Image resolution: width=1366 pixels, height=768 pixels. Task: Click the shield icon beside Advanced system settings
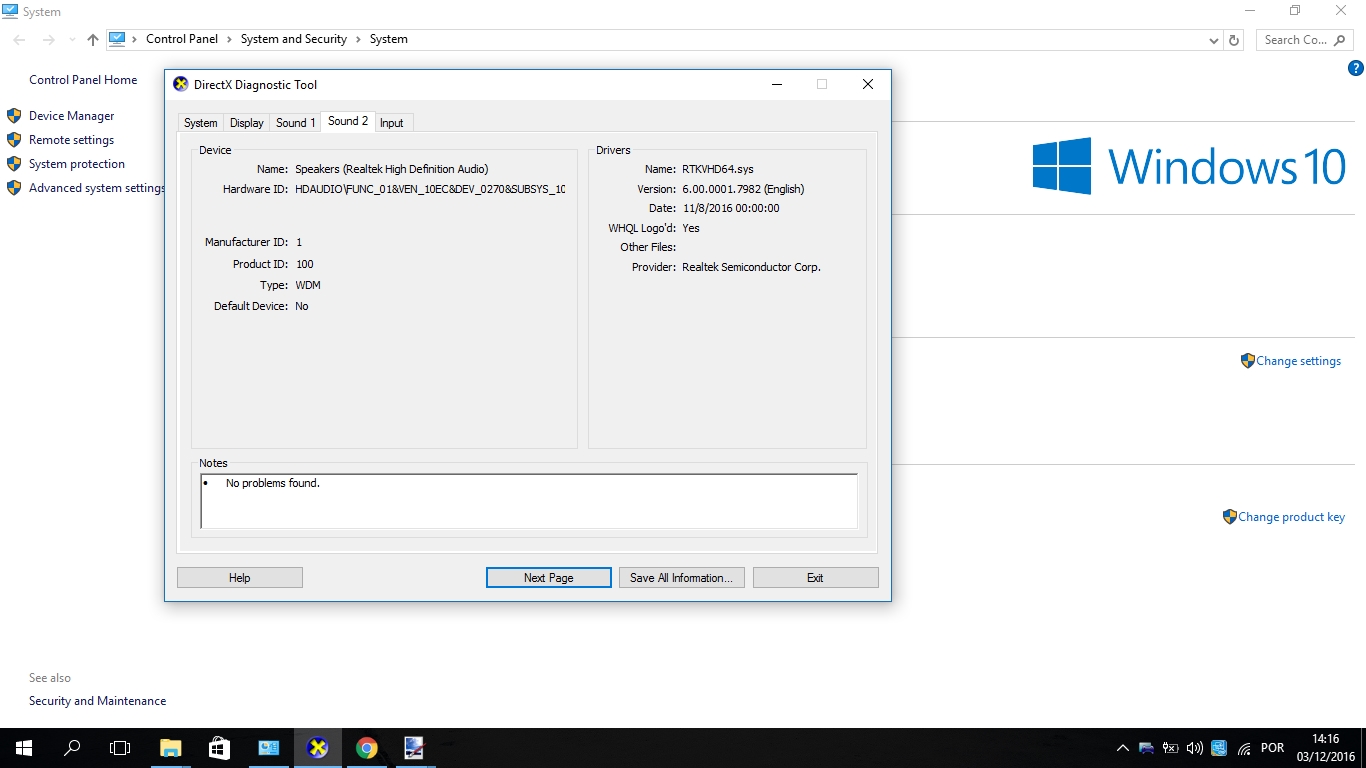[14, 188]
